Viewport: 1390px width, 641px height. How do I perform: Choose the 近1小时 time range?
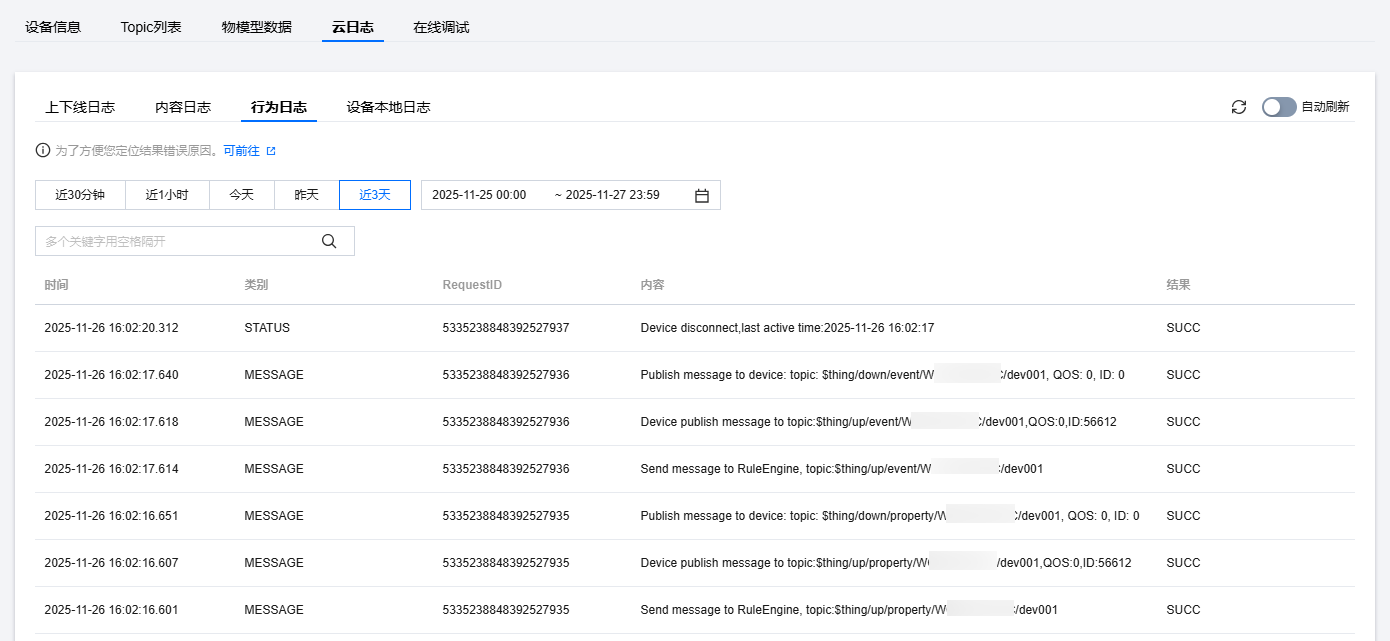click(167, 195)
